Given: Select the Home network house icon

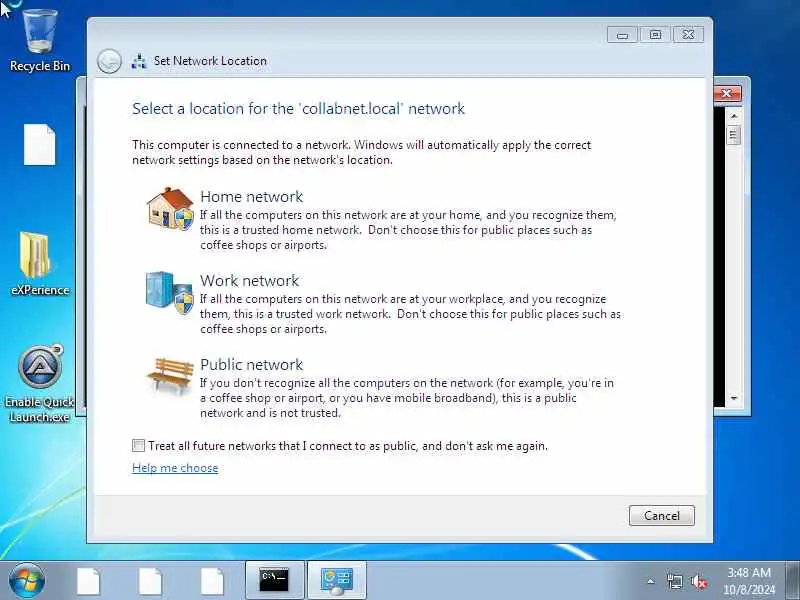Looking at the screenshot, I should pos(170,209).
